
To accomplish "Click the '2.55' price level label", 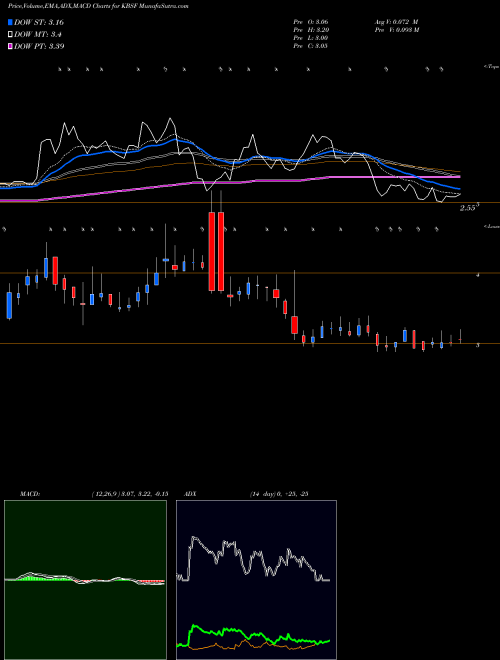I will click(469, 208).
